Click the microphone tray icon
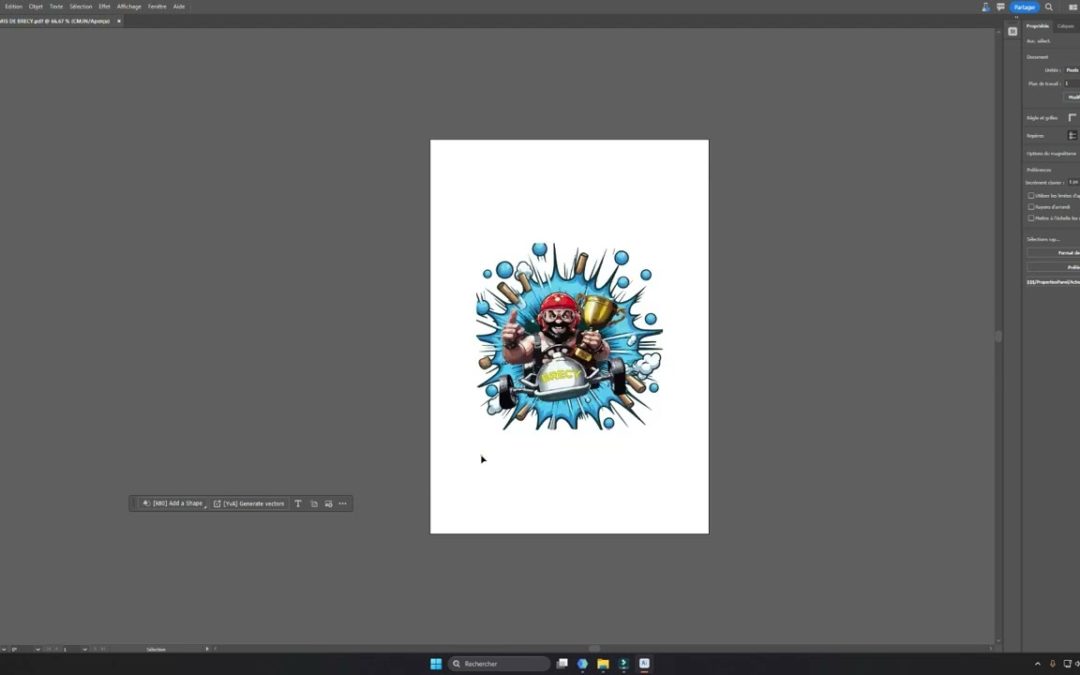Image resolution: width=1080 pixels, height=675 pixels. (1052, 664)
